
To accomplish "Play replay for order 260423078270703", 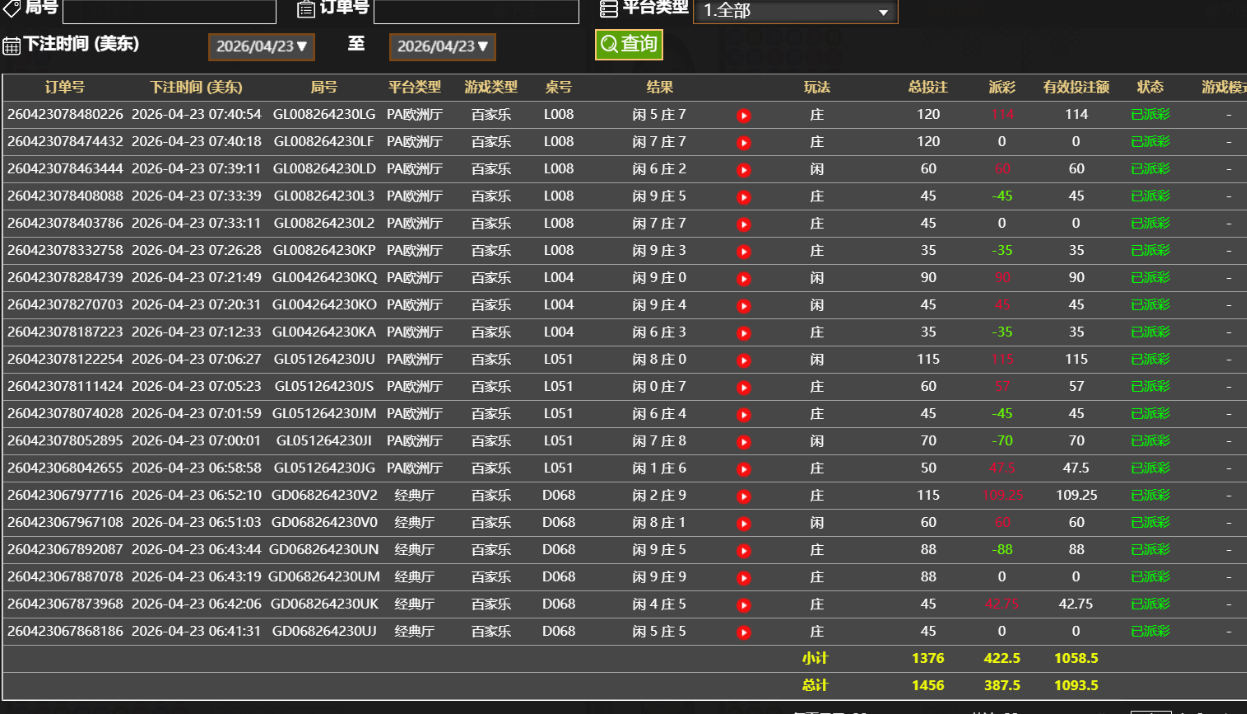I will [x=744, y=306].
